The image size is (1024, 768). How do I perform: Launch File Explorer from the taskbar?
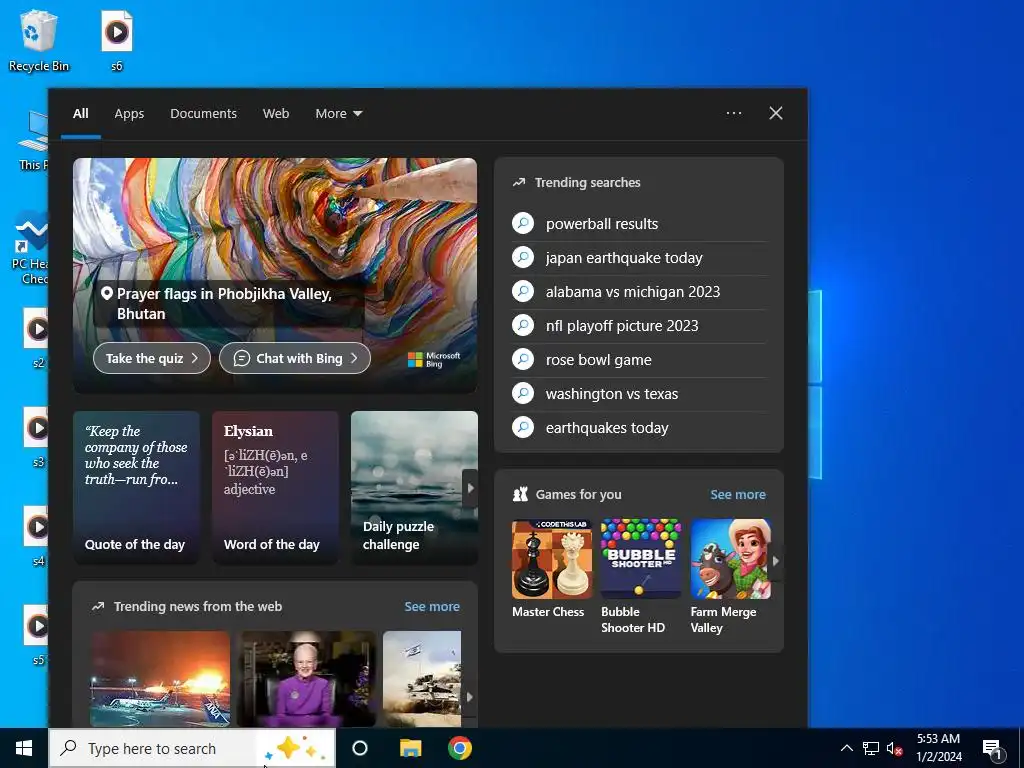[411, 748]
